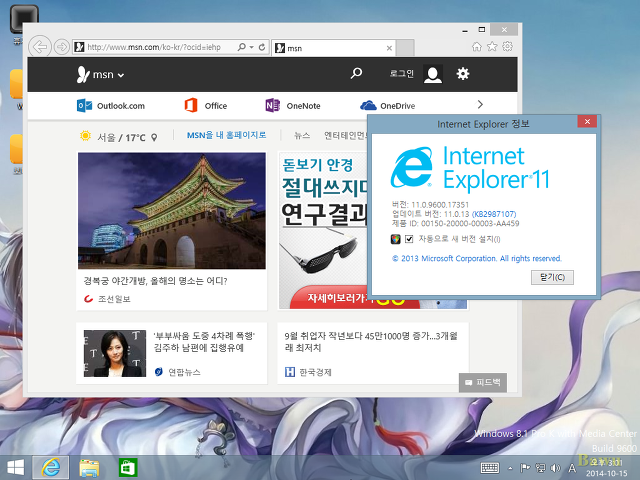Toggle 자동으로 새 버전 설치 checkbox

coord(409,239)
